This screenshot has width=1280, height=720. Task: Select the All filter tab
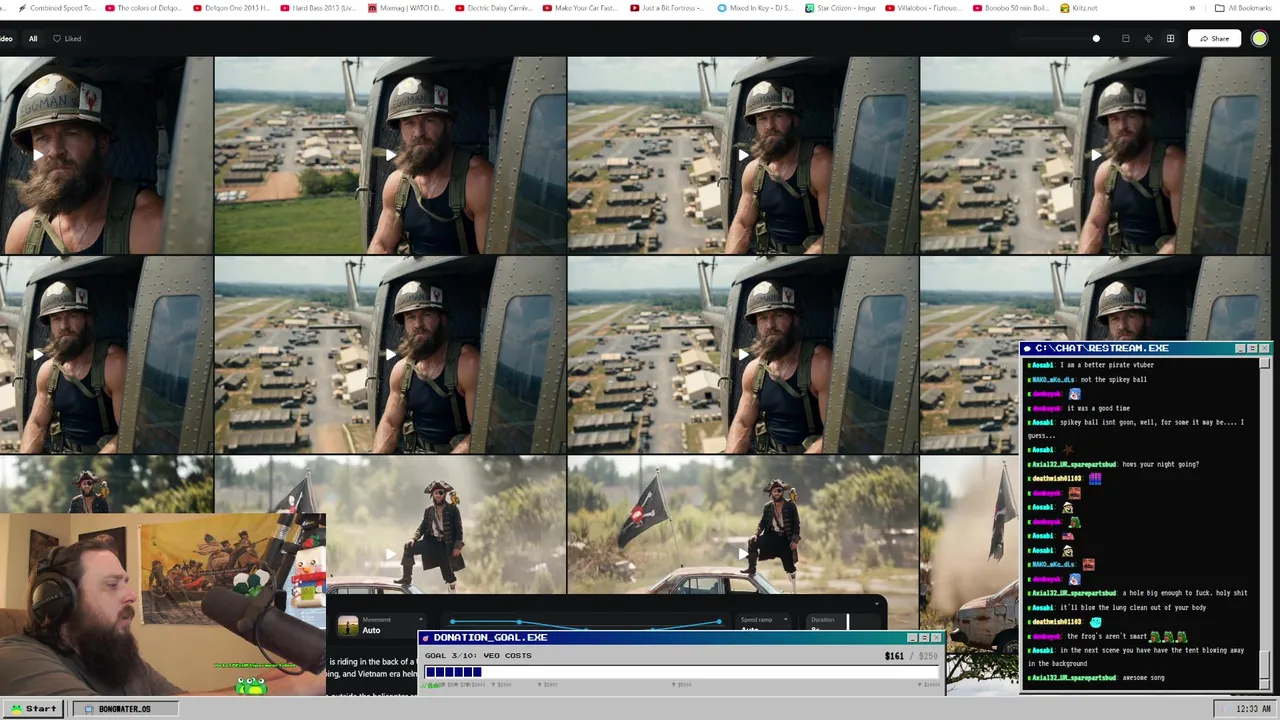33,38
